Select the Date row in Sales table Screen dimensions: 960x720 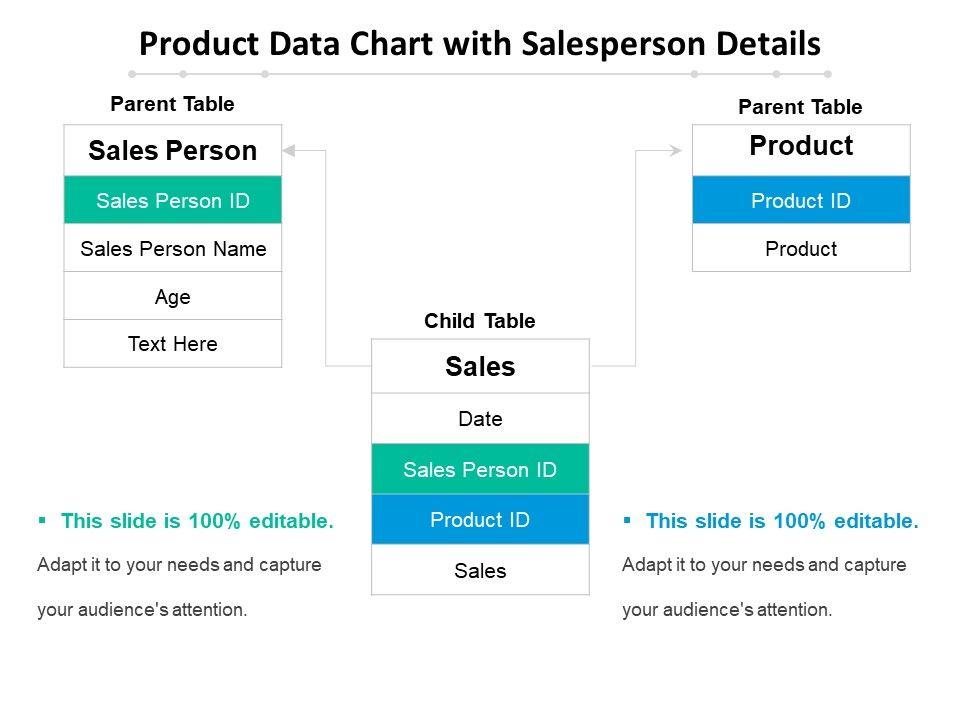[x=480, y=419]
